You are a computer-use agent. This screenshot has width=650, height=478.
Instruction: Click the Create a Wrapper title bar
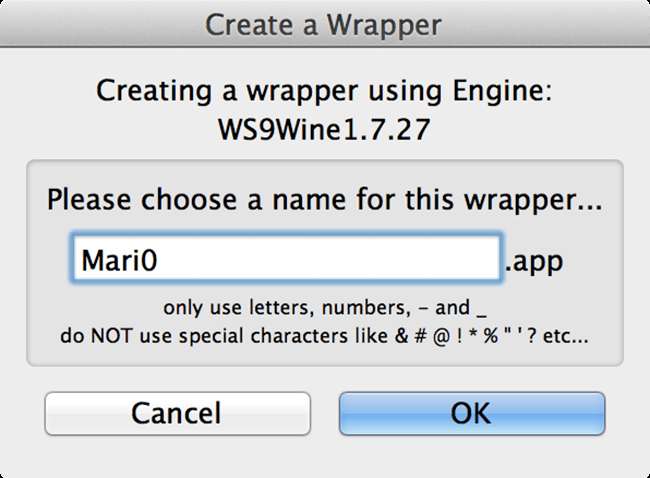pyautogui.click(x=324, y=24)
